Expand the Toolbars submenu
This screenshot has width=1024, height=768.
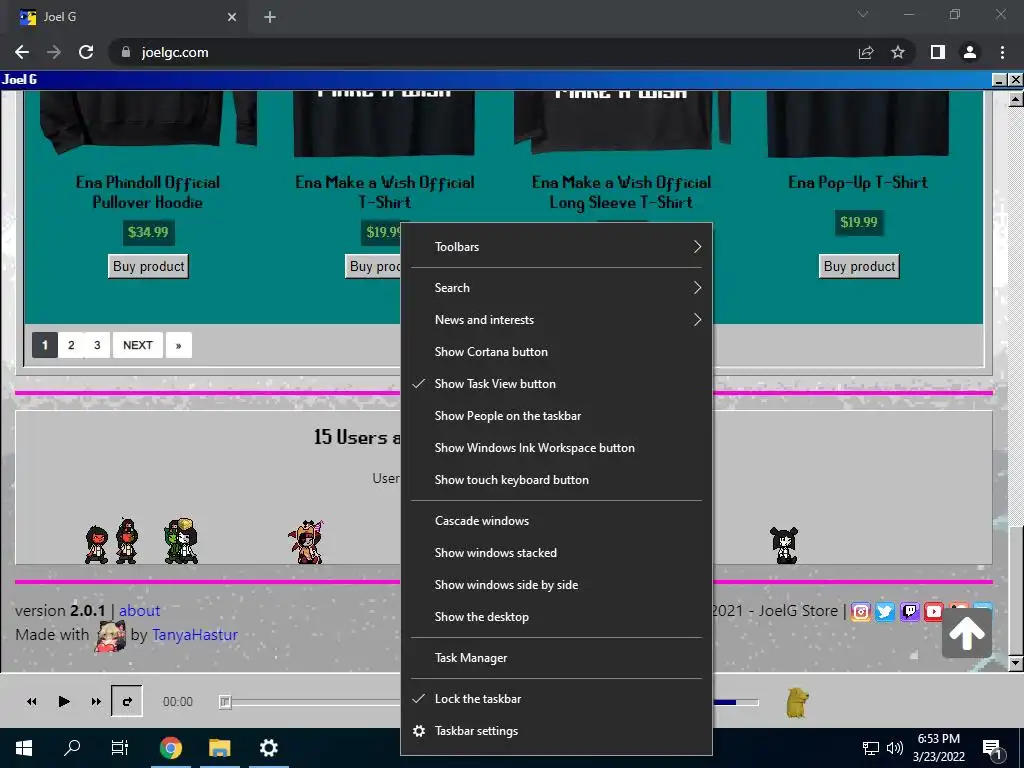coord(556,247)
